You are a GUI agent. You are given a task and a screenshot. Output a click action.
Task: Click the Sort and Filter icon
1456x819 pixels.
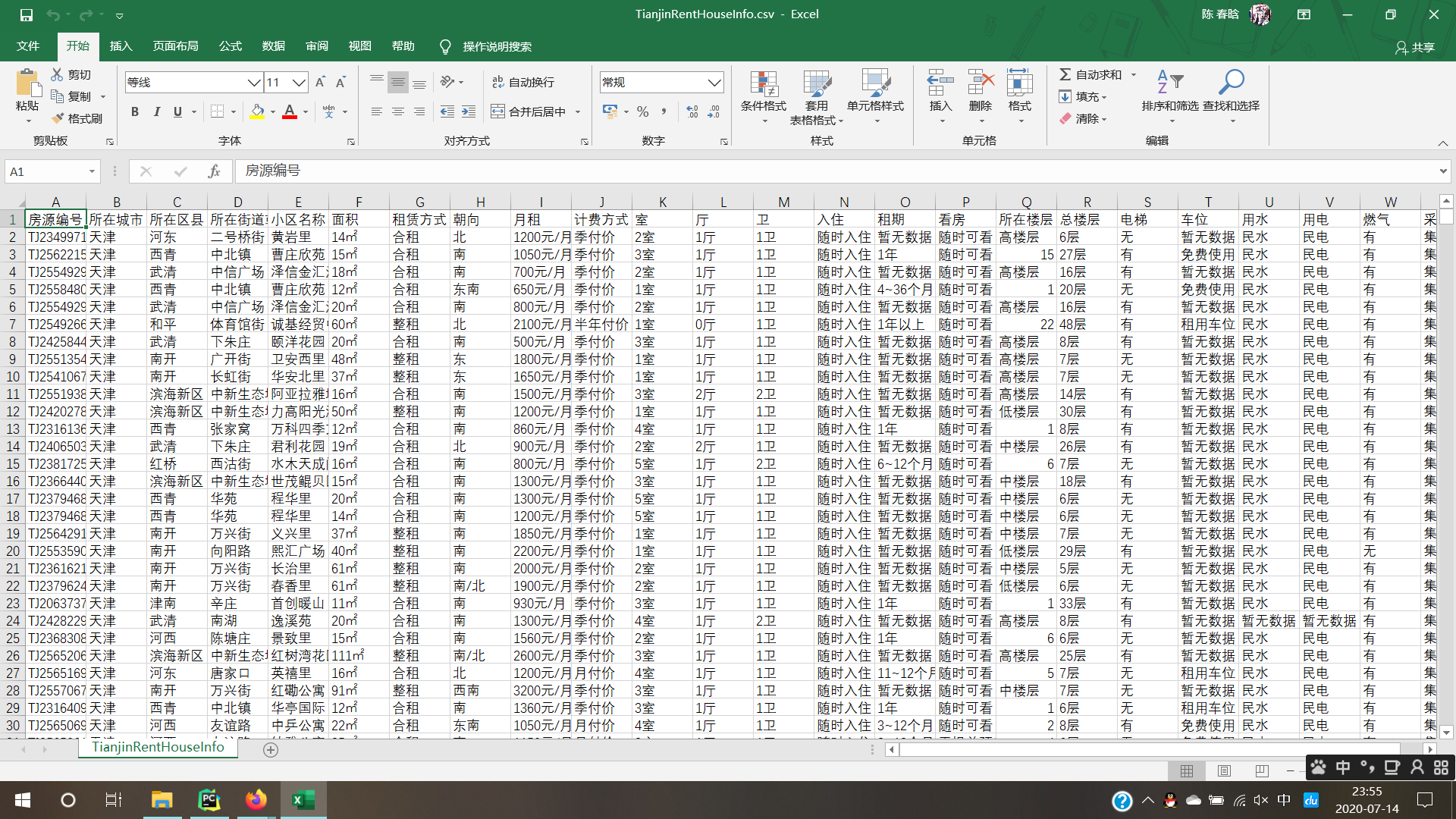pyautogui.click(x=1169, y=82)
